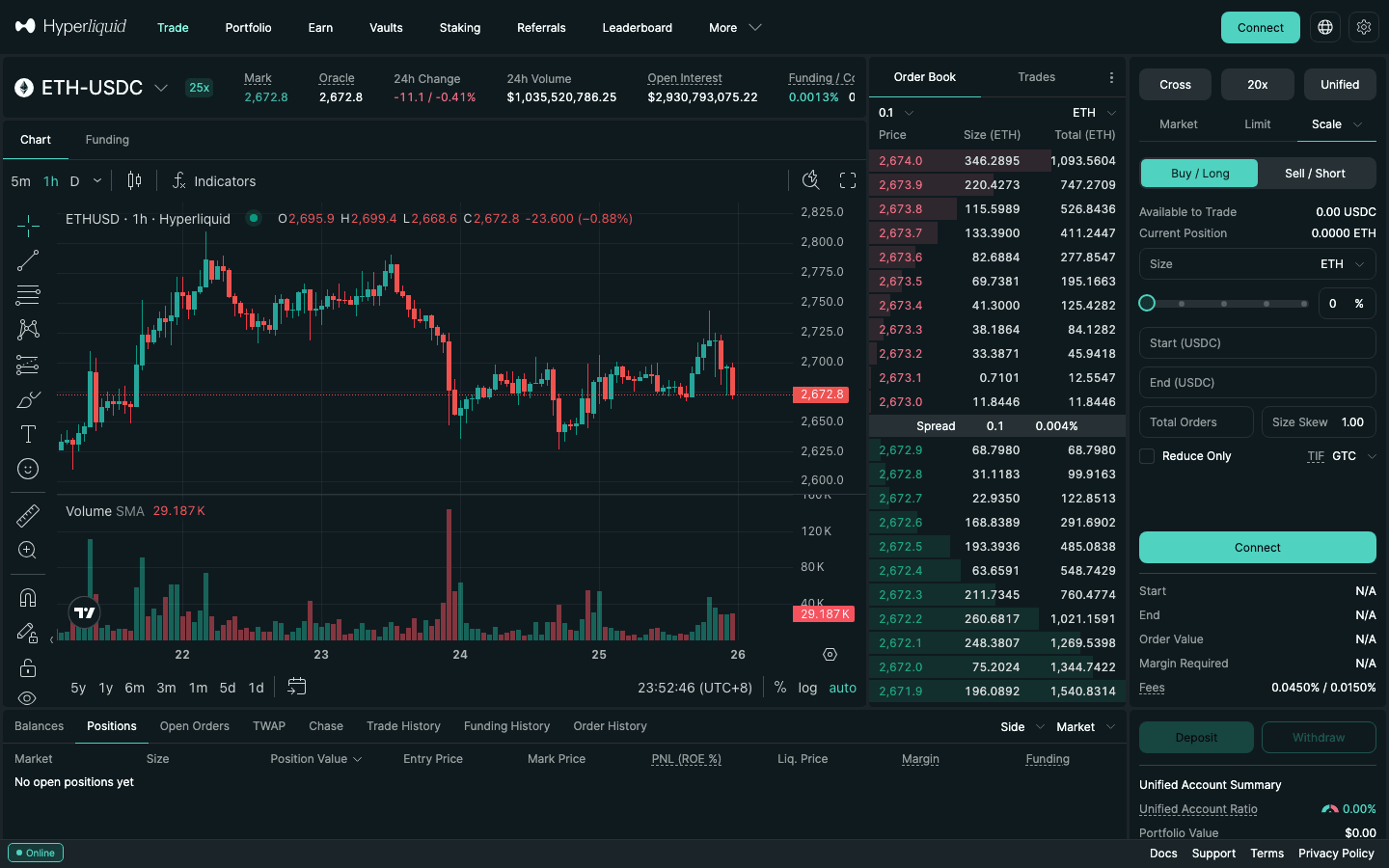
Task: Select the ruler measure tool
Action: pyautogui.click(x=28, y=516)
